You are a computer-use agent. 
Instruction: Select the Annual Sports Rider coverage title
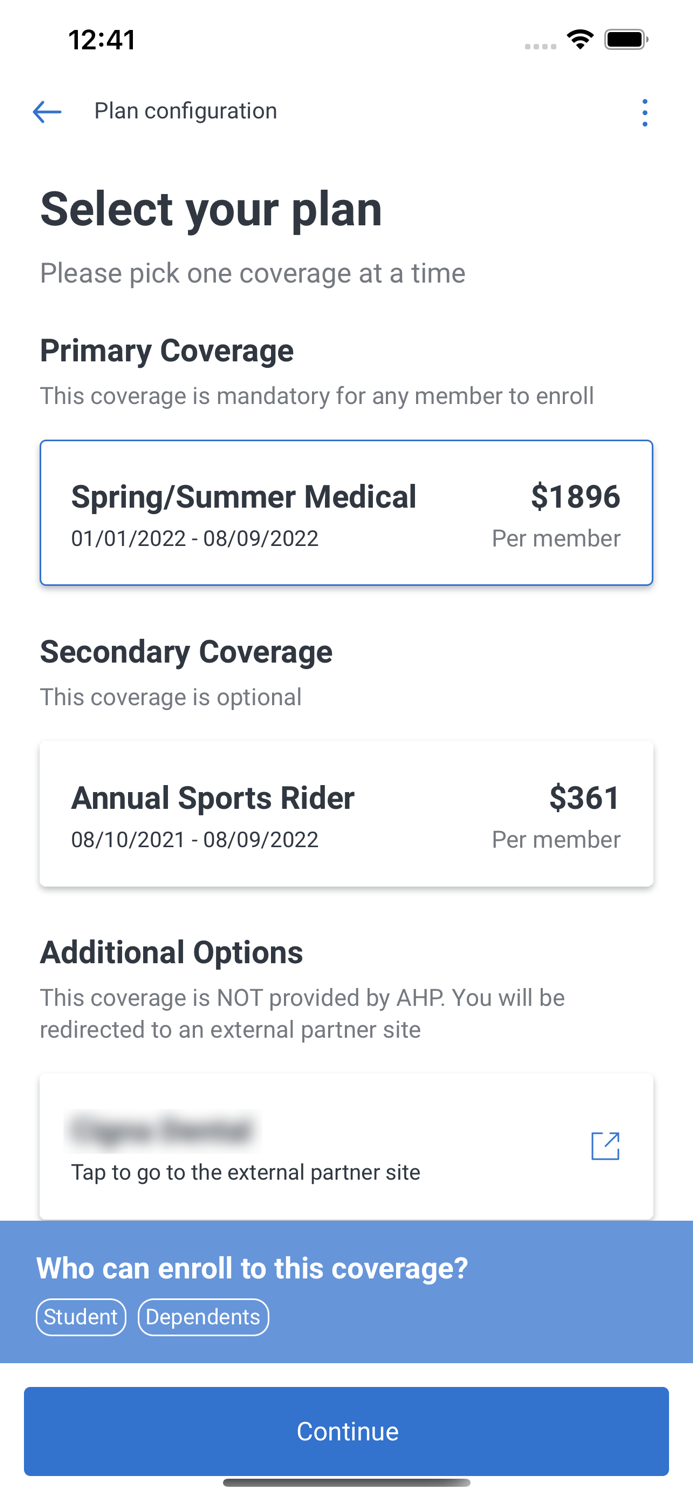click(212, 798)
